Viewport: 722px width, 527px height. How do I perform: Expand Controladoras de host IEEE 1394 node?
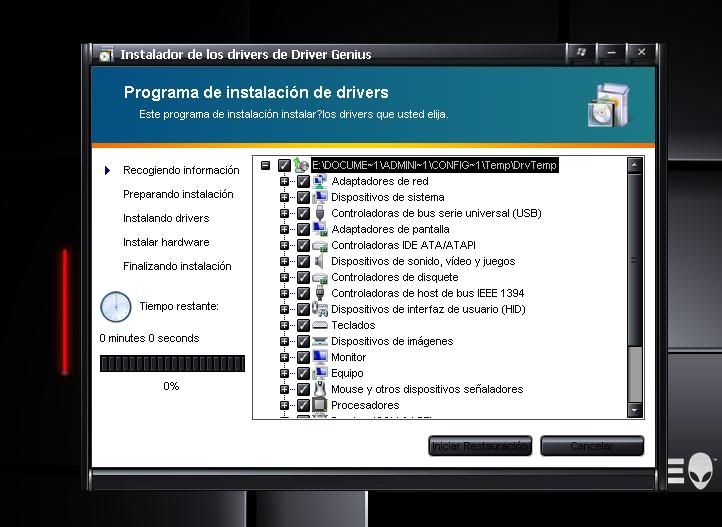pos(284,293)
